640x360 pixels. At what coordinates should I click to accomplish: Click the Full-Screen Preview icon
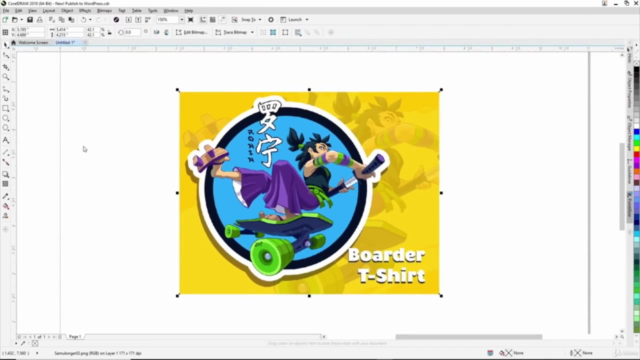tap(191, 20)
